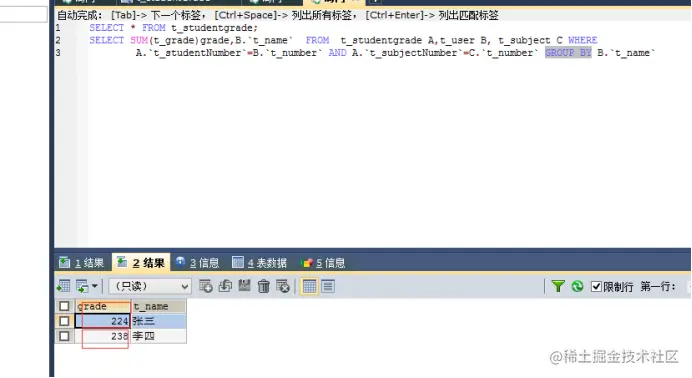Click the highlighted GROUP BY keyword
Image resolution: width=692 pixels, height=378 pixels.
(x=568, y=53)
